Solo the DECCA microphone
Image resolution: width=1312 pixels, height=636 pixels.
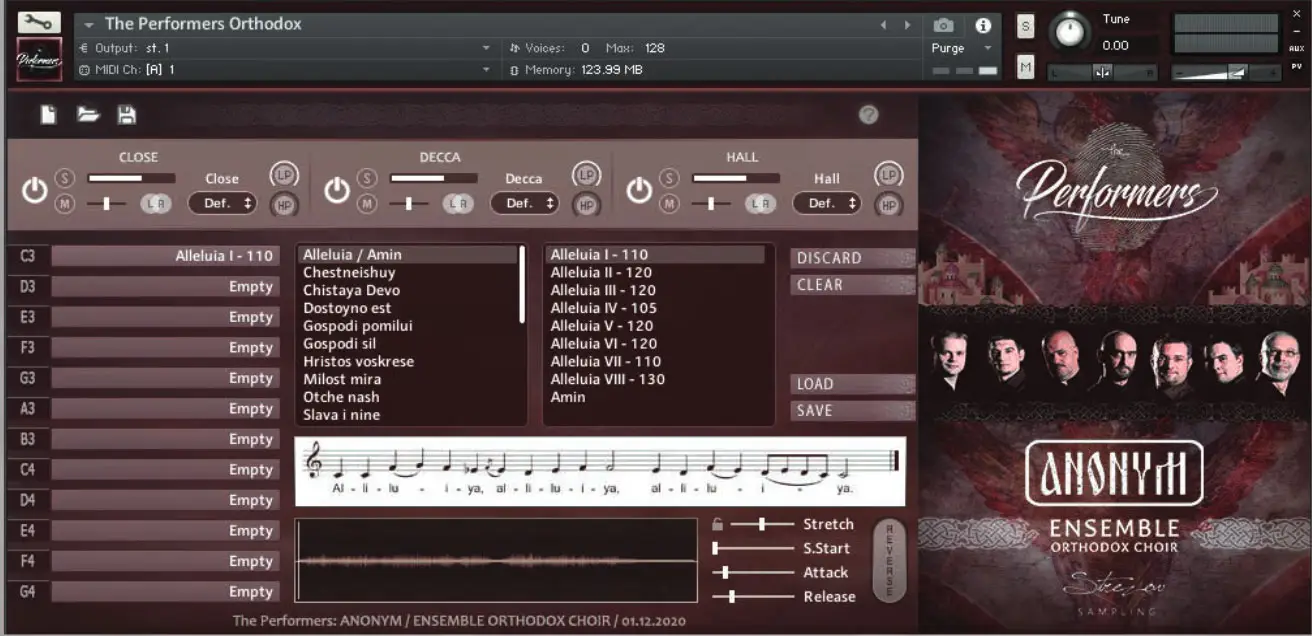367,178
